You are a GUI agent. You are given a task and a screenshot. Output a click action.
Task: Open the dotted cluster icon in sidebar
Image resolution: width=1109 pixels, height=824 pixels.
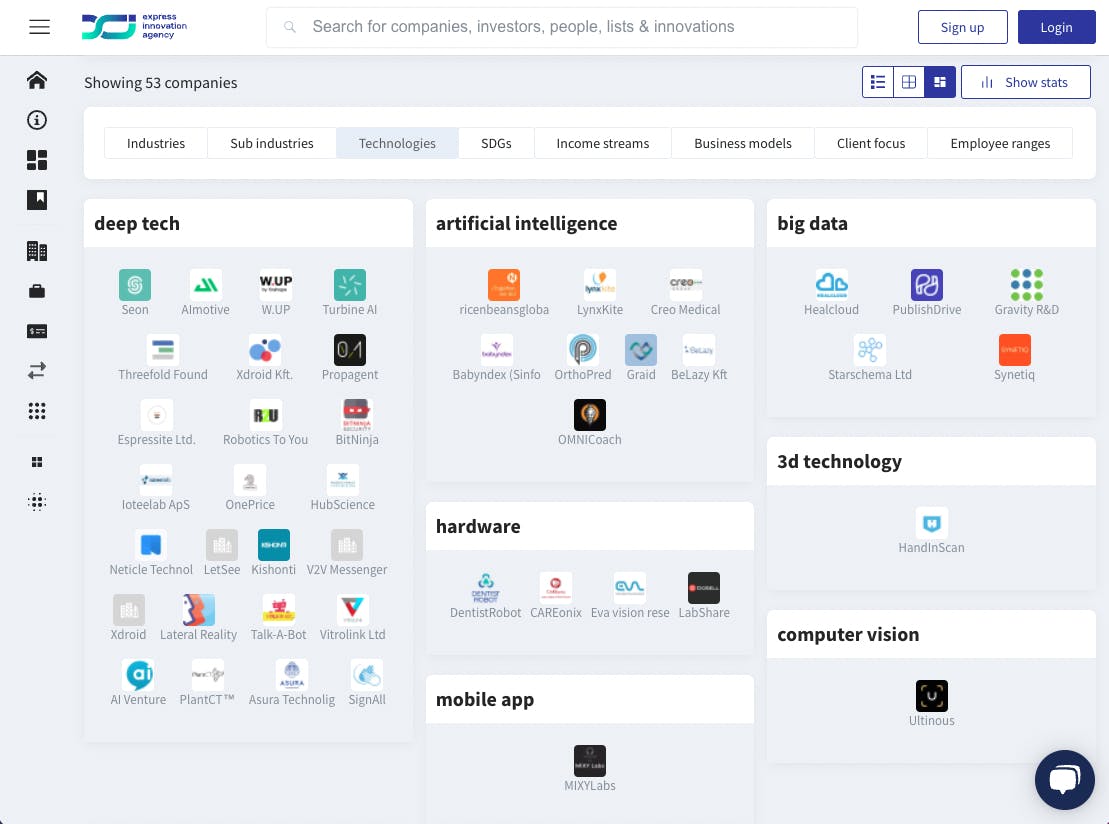point(37,502)
